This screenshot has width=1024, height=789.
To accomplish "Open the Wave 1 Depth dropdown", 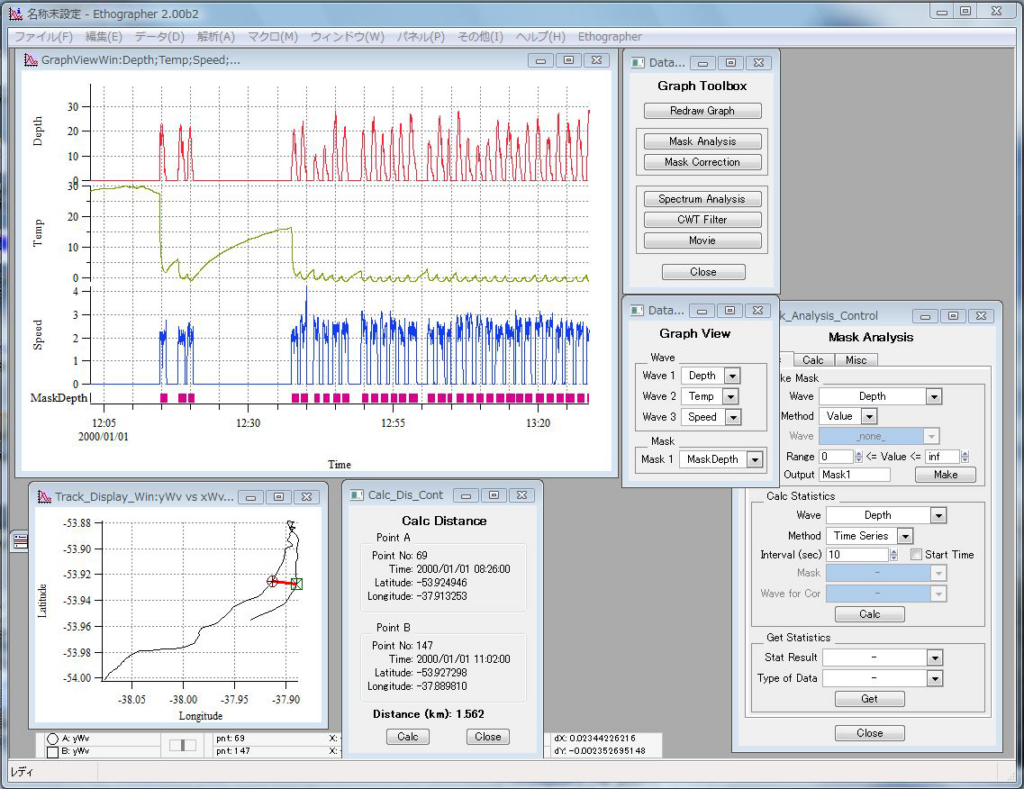I will 732,376.
